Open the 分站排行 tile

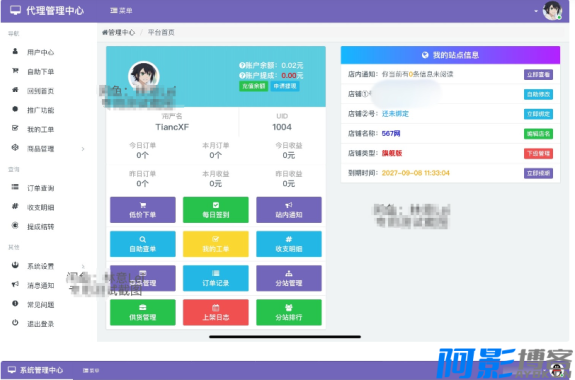pos(289,312)
